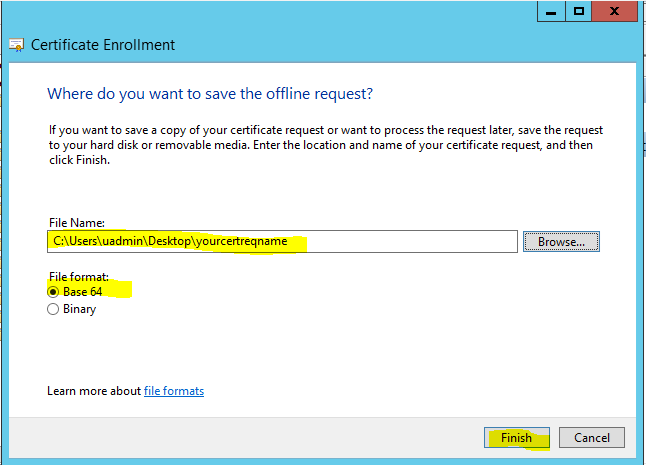Click the Learn more about text
This screenshot has height=465, width=646.
click(94, 391)
